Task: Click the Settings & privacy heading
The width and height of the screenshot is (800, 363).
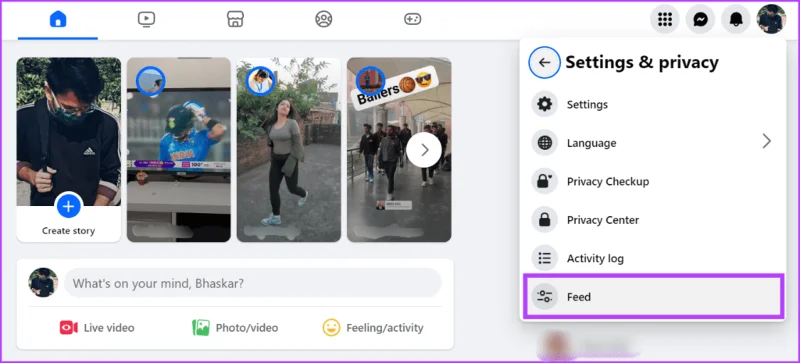Action: tap(642, 62)
